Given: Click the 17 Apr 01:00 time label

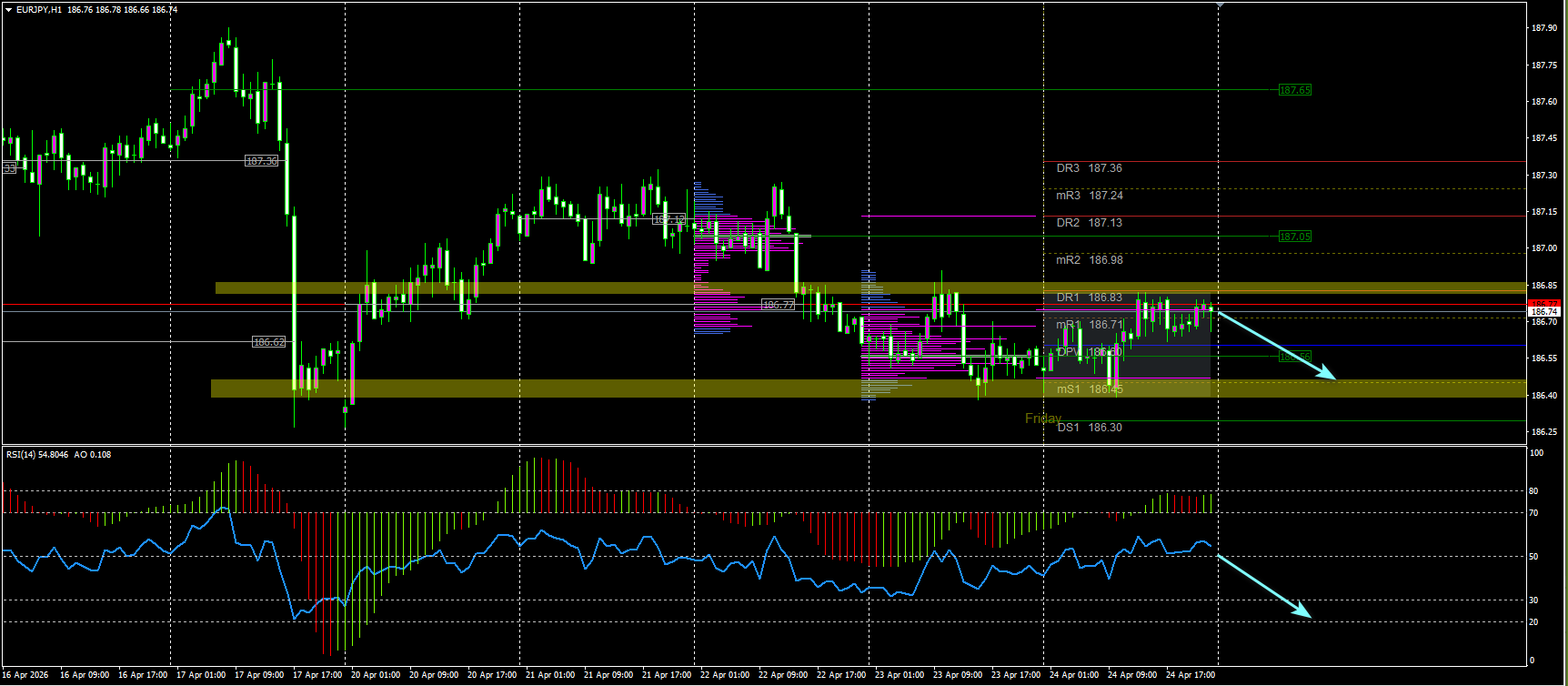Looking at the screenshot, I should tap(201, 675).
